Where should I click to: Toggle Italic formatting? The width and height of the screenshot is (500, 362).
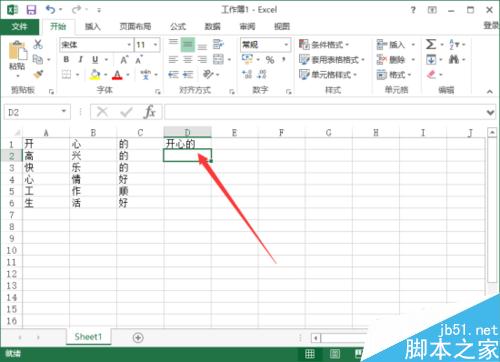[x=80, y=59]
